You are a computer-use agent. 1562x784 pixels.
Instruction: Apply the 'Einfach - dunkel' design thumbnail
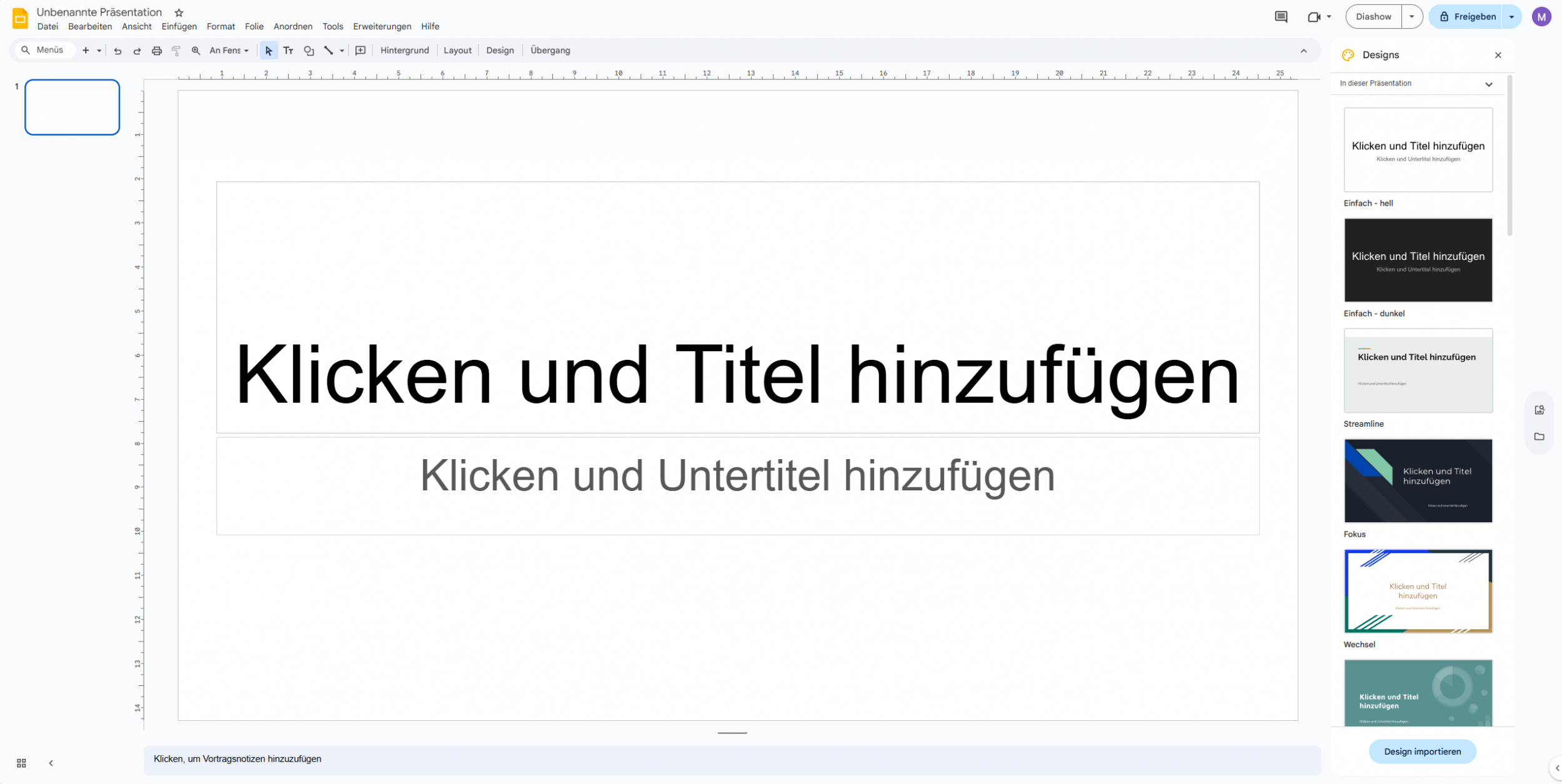[x=1418, y=260]
